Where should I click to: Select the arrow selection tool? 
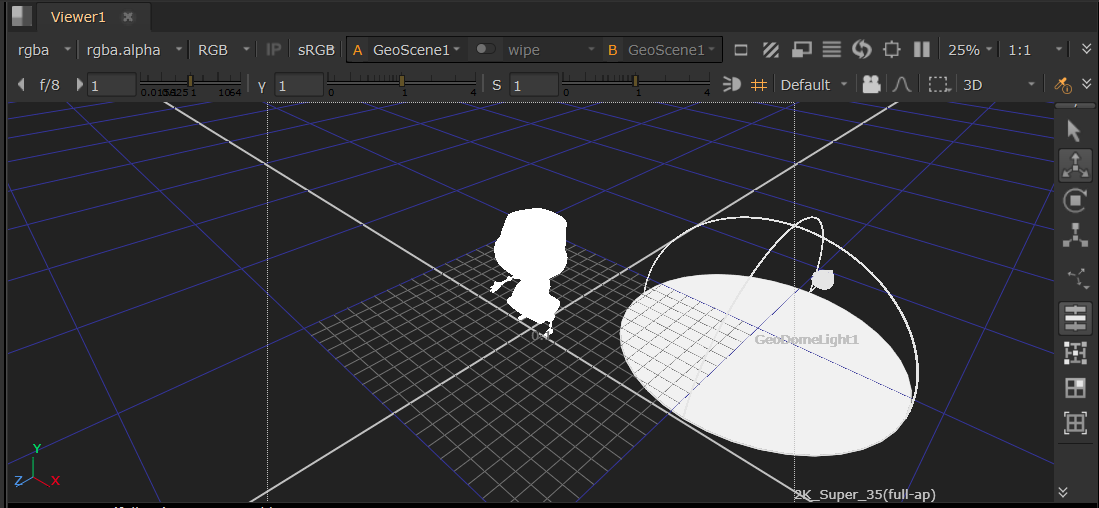click(x=1074, y=131)
